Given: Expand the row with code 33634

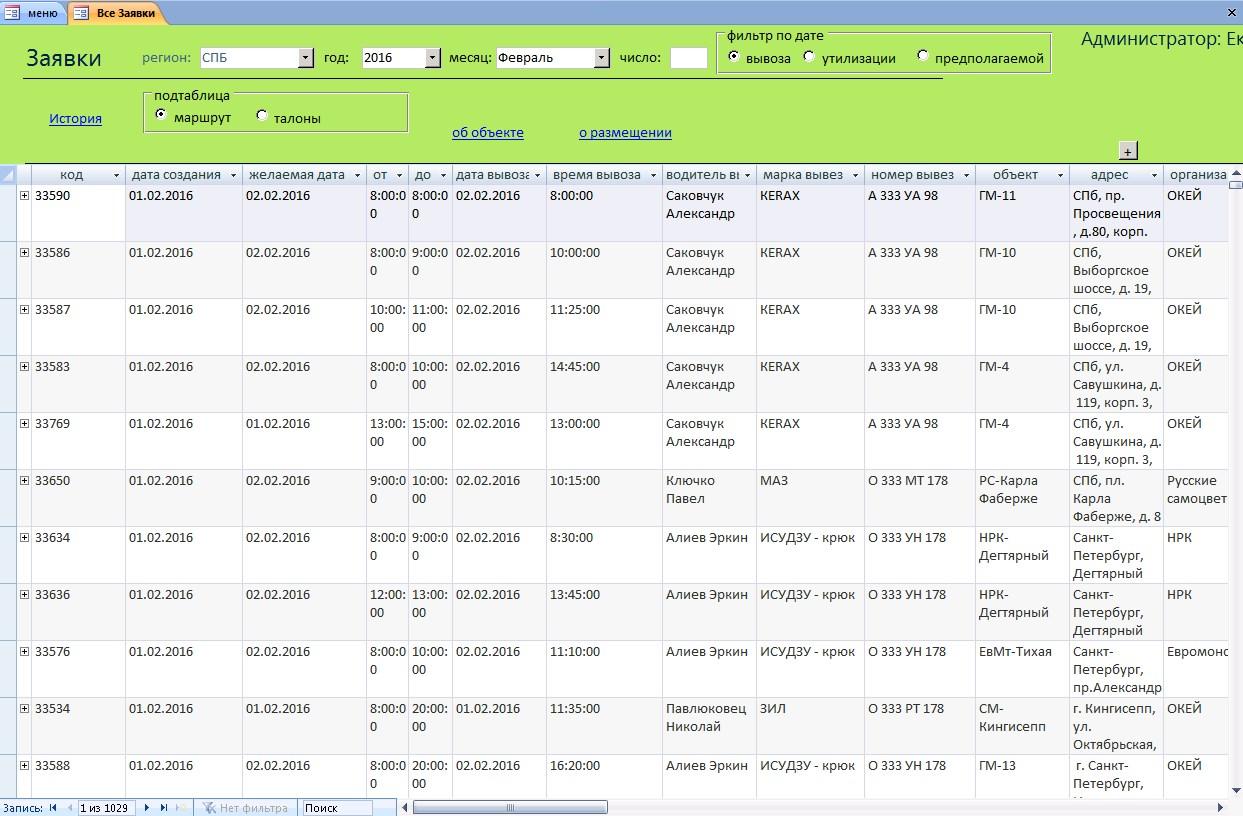Looking at the screenshot, I should 24,538.
